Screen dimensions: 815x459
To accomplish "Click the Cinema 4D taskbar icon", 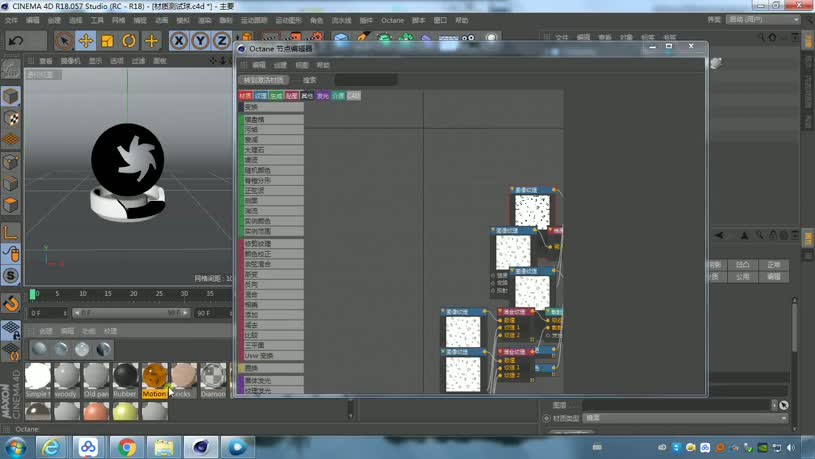I will point(201,448).
